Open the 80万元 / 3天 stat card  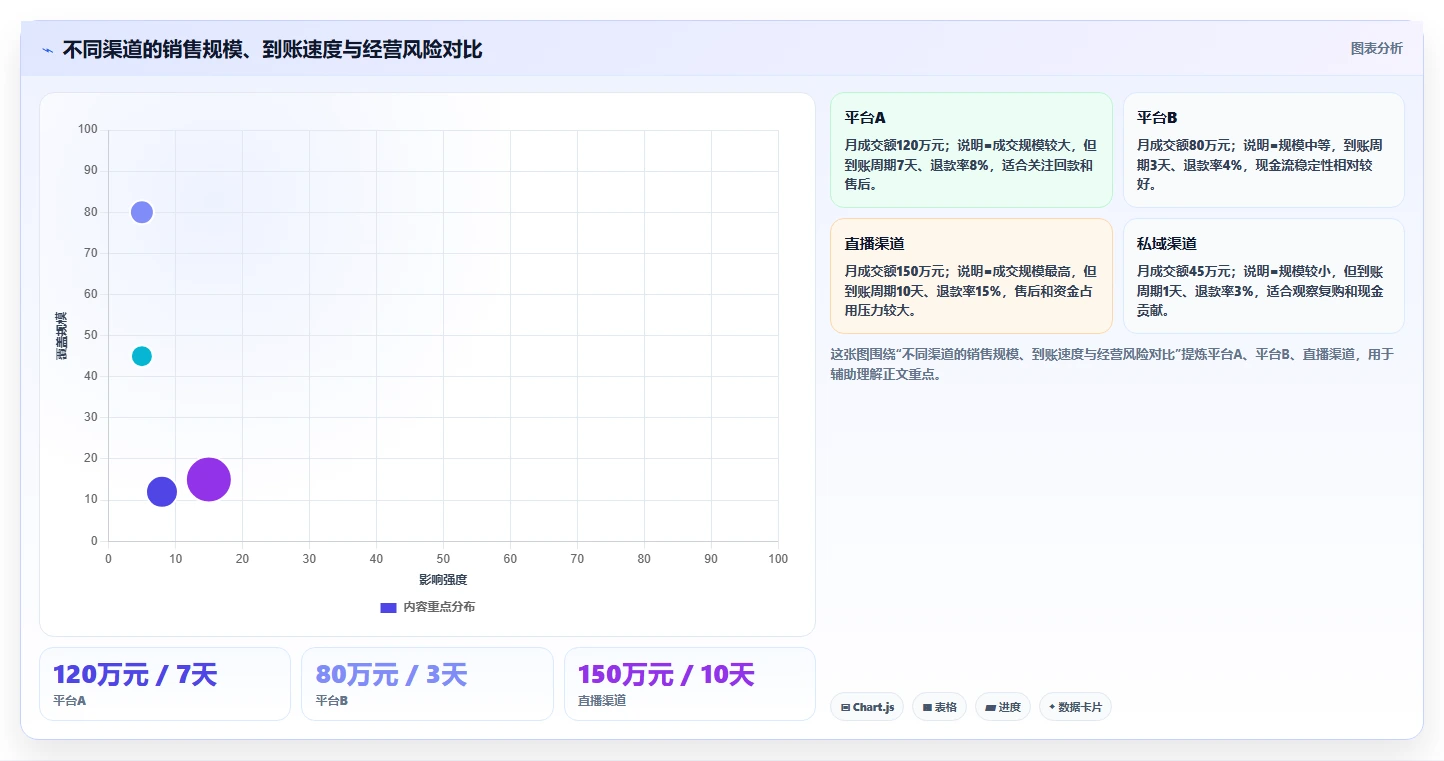point(427,684)
